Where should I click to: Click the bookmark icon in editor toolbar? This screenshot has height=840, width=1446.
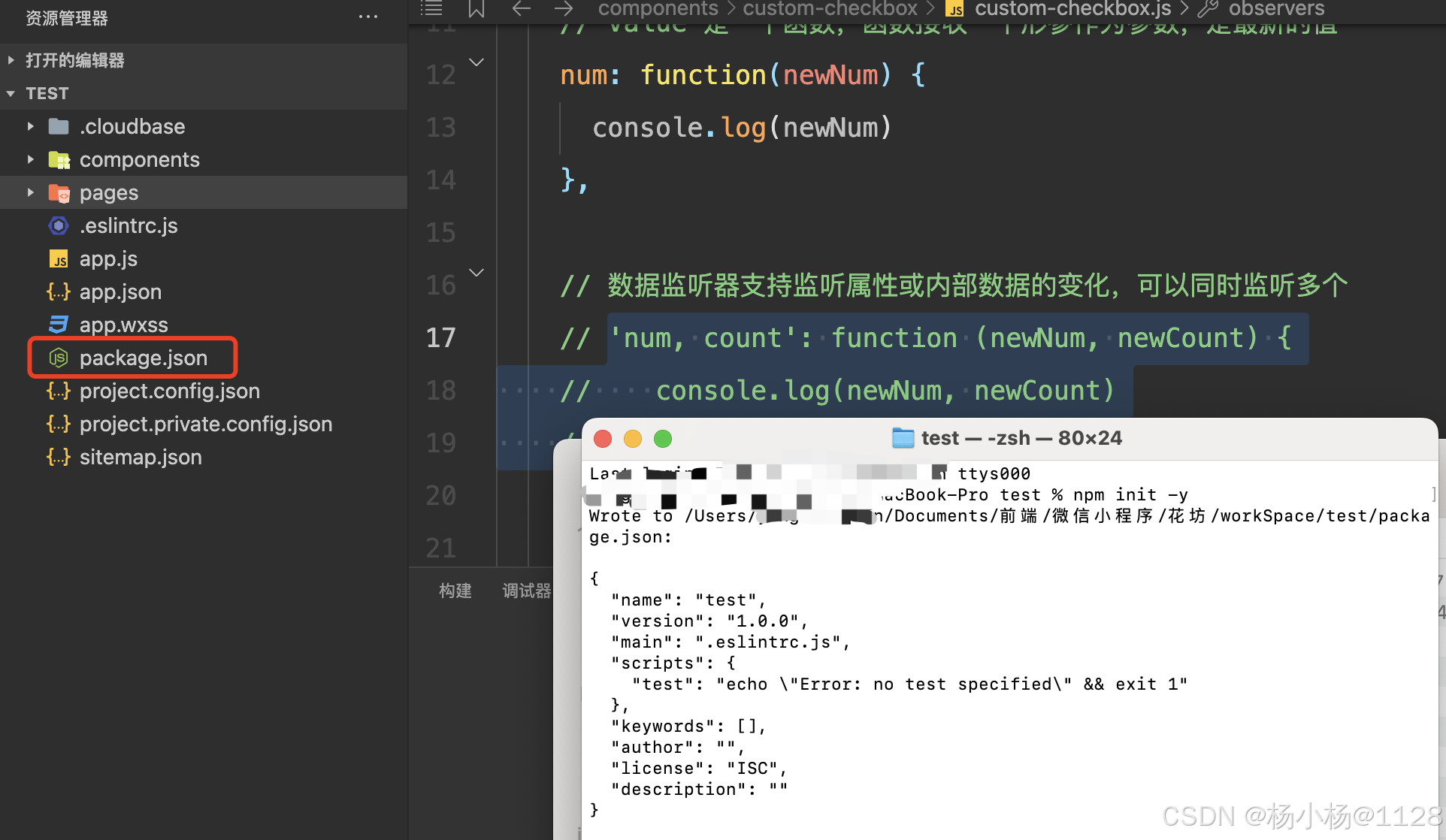(x=476, y=8)
